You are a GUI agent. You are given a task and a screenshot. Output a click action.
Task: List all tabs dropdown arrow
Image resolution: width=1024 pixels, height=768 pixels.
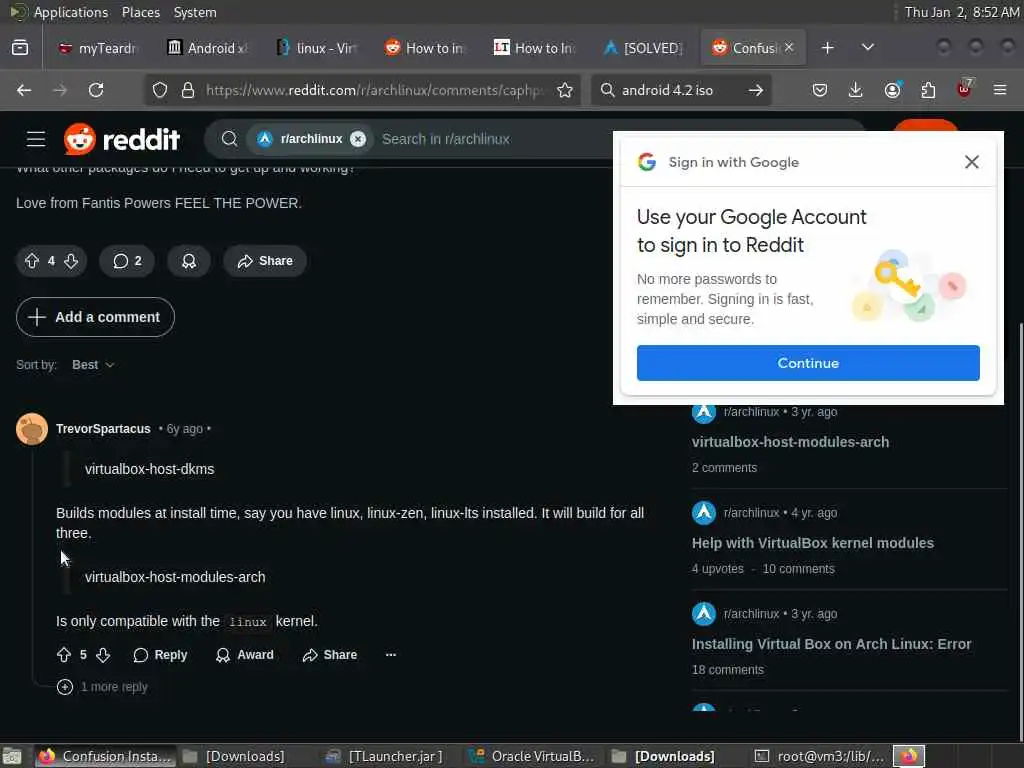coord(868,48)
